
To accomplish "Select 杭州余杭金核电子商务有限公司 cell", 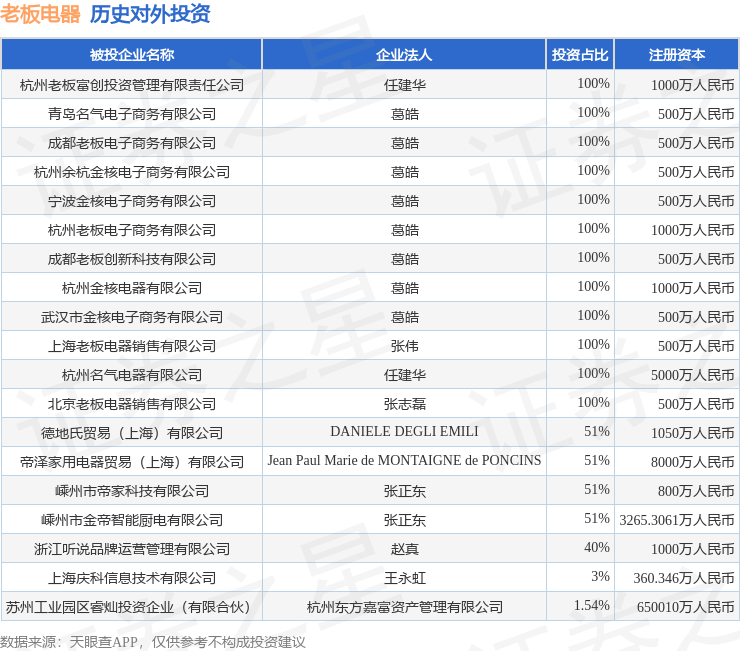I will coord(132,172).
